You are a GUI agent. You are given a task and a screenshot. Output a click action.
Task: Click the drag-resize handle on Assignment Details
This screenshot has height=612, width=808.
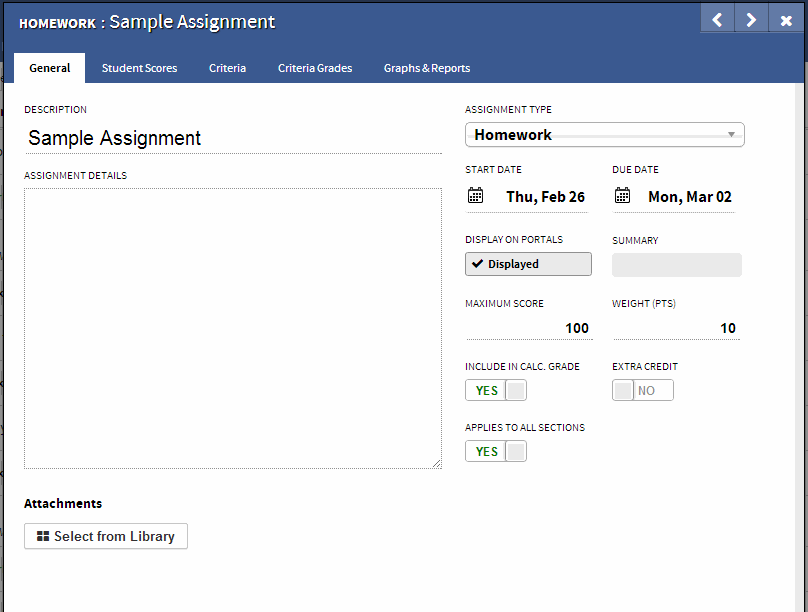click(437, 461)
